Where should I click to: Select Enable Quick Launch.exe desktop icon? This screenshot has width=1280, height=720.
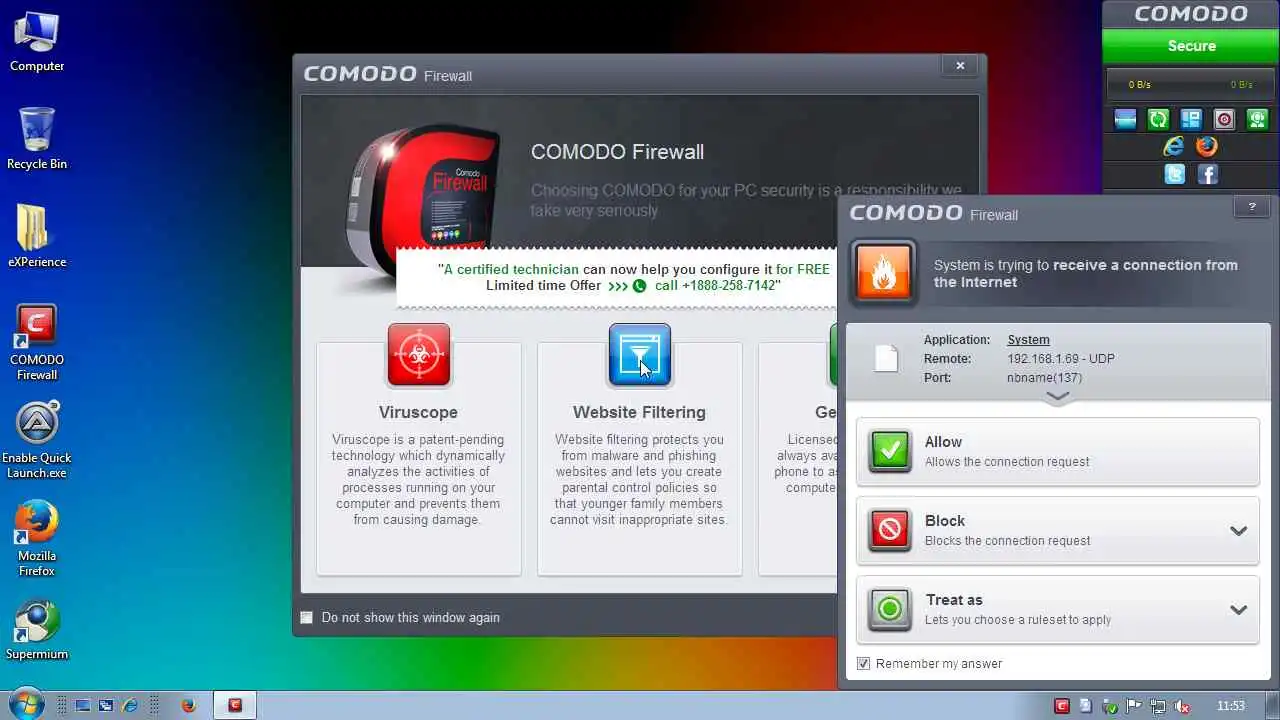[37, 440]
